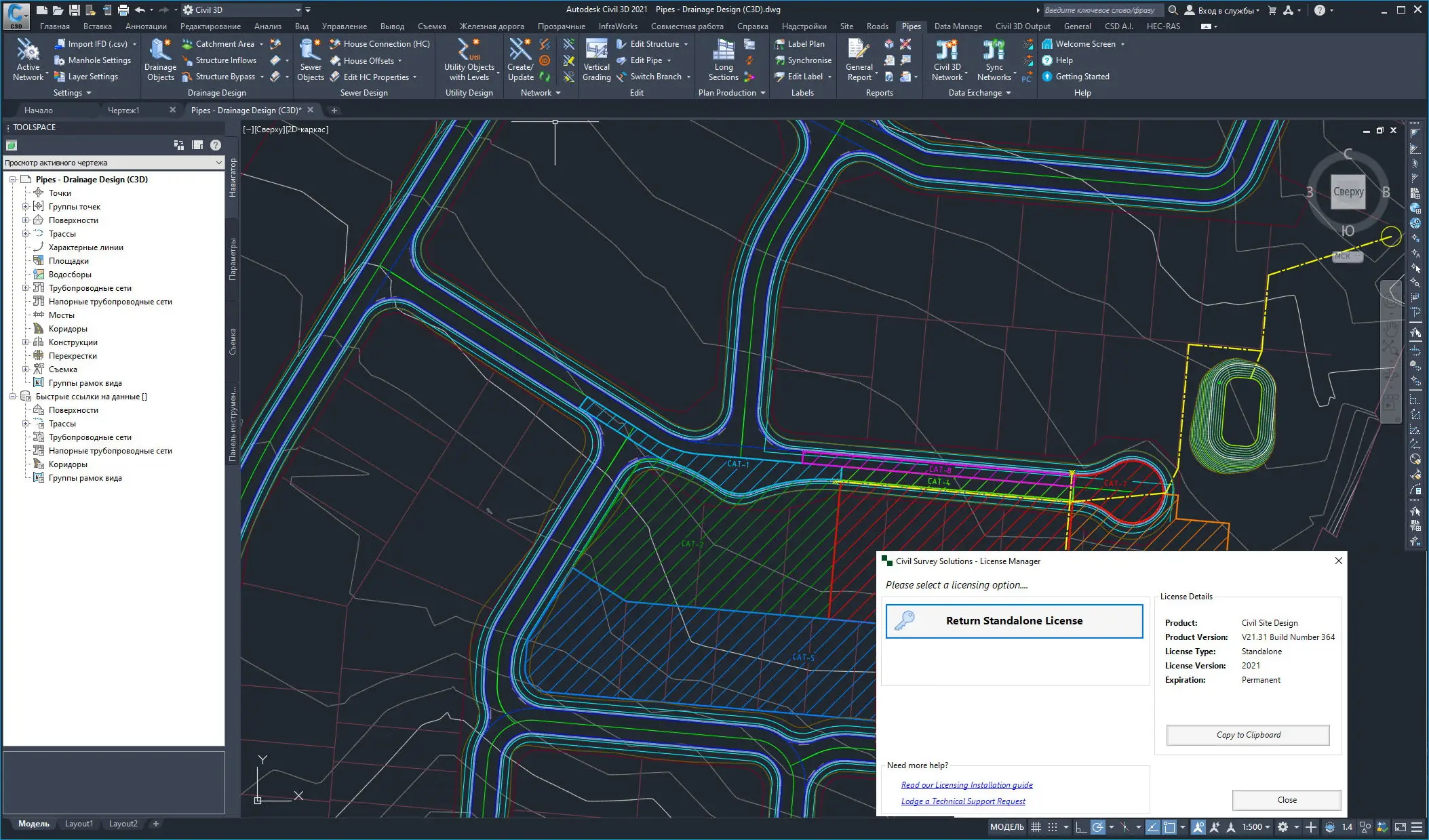Click the Toolspace help icon
Viewport: 1429px width, 840px height.
pos(216,145)
